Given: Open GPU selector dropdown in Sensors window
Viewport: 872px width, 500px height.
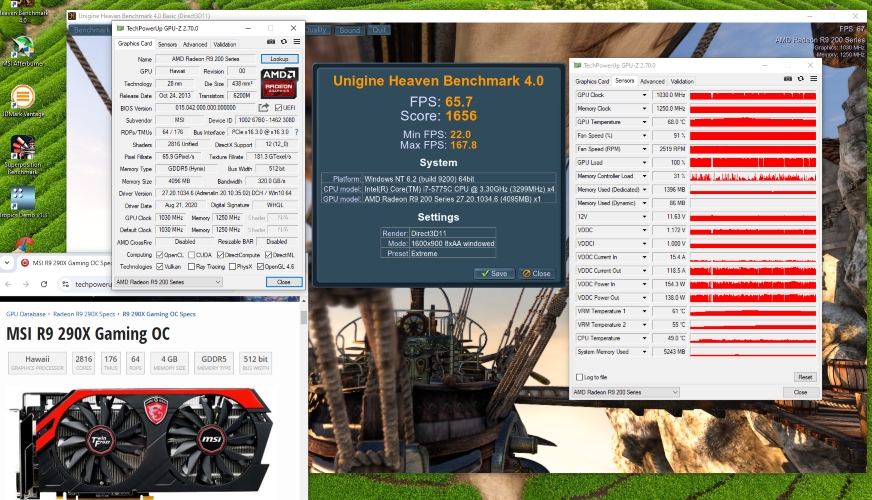Looking at the screenshot, I should 626,392.
